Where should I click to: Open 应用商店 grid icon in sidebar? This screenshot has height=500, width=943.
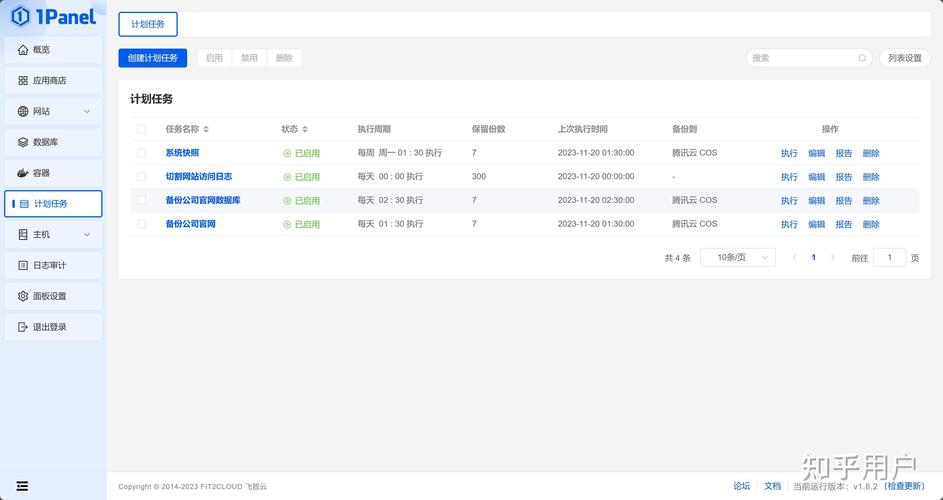click(23, 81)
